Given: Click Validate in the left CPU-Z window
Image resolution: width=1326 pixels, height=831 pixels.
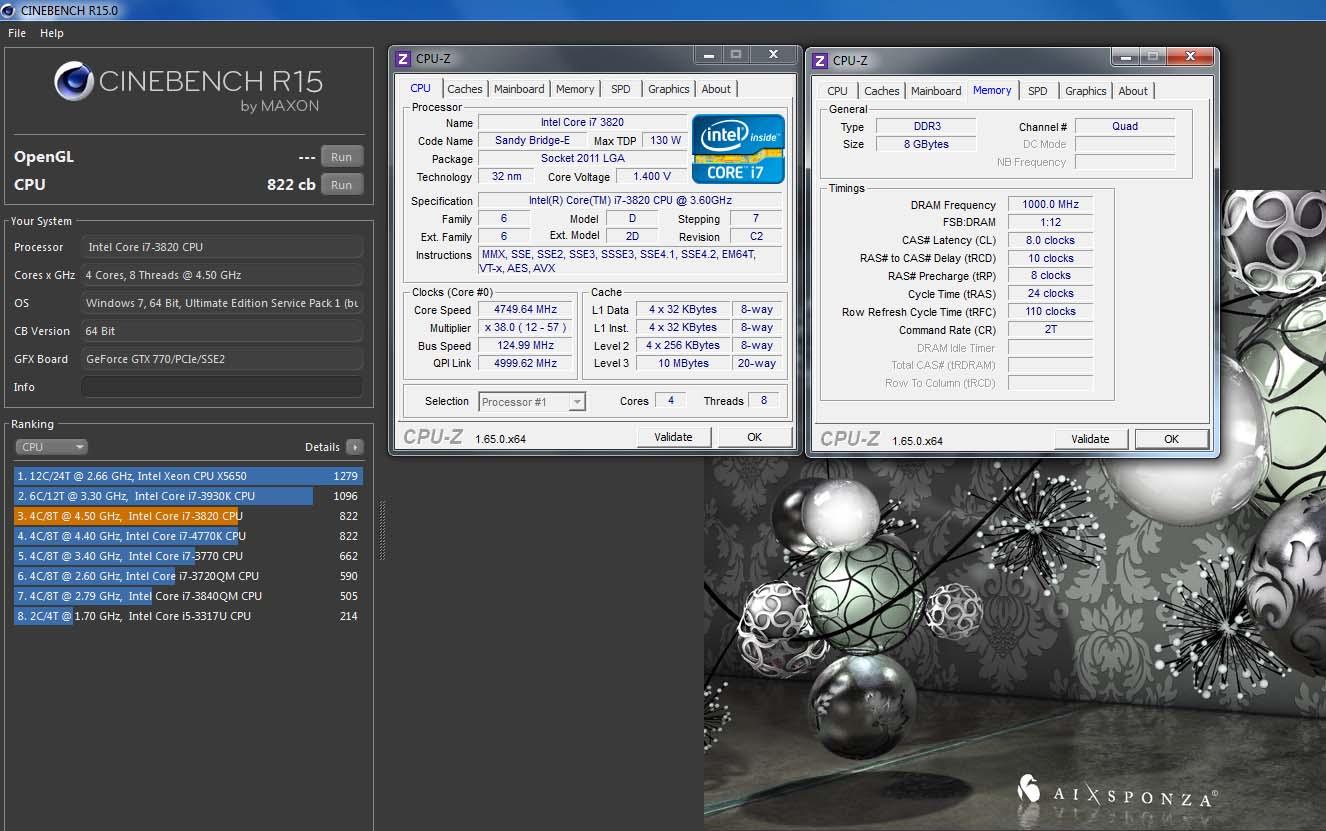Looking at the screenshot, I should pos(674,437).
